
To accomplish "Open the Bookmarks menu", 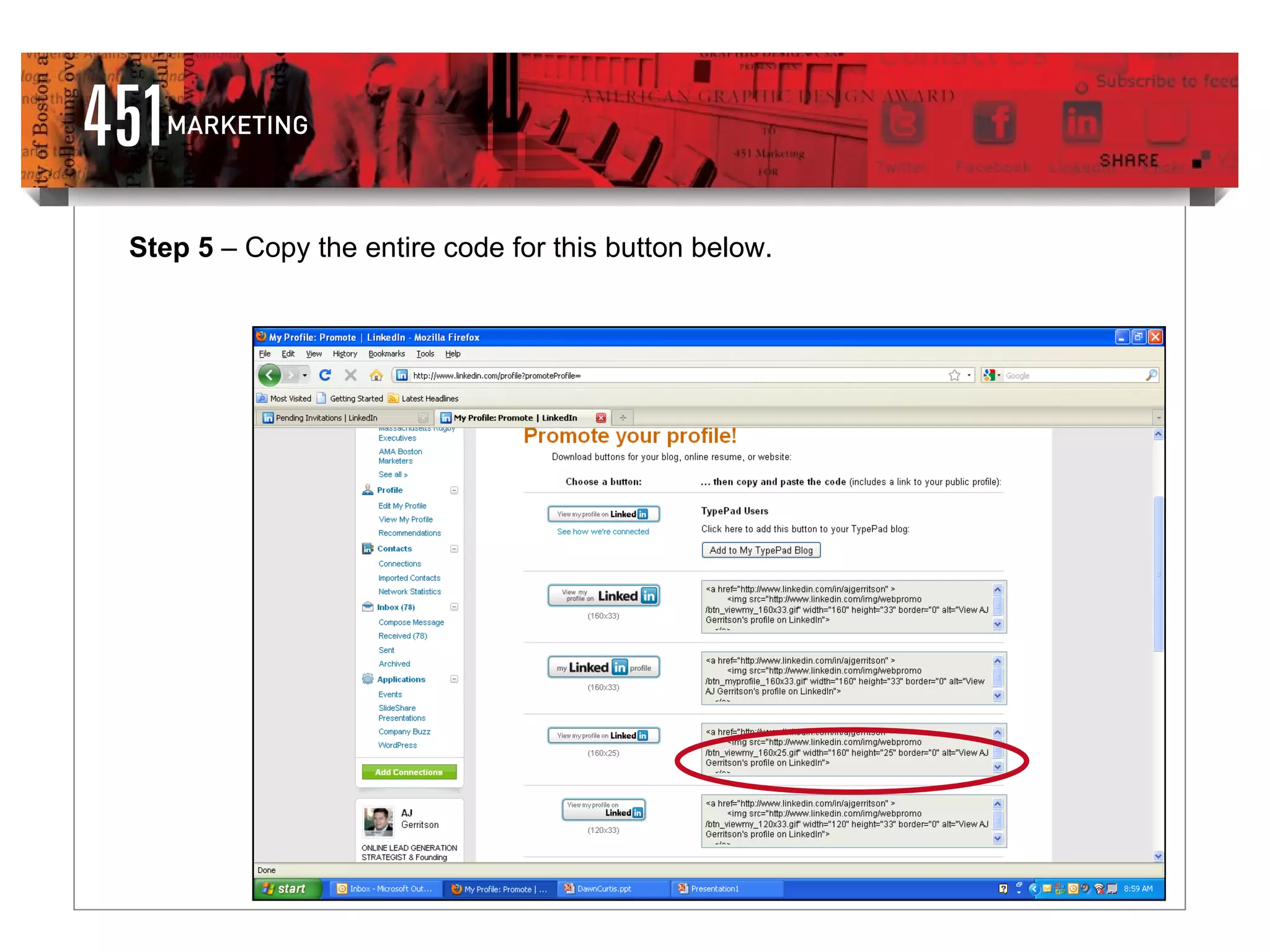I will pyautogui.click(x=386, y=354).
